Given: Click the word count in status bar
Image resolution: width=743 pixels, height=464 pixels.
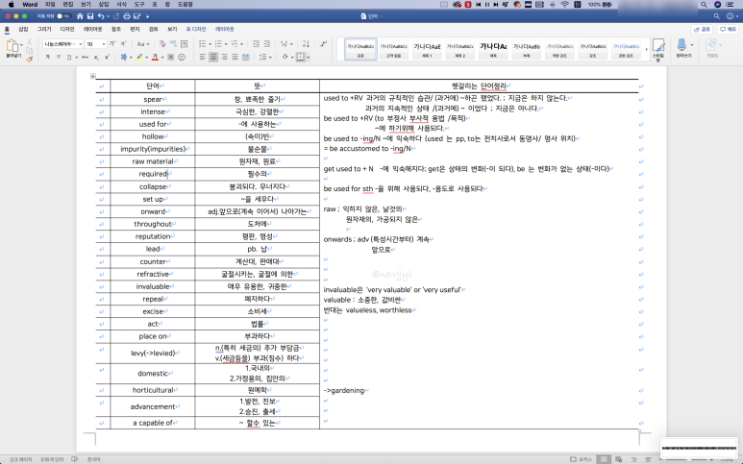Looking at the screenshot, I should click(52, 459).
